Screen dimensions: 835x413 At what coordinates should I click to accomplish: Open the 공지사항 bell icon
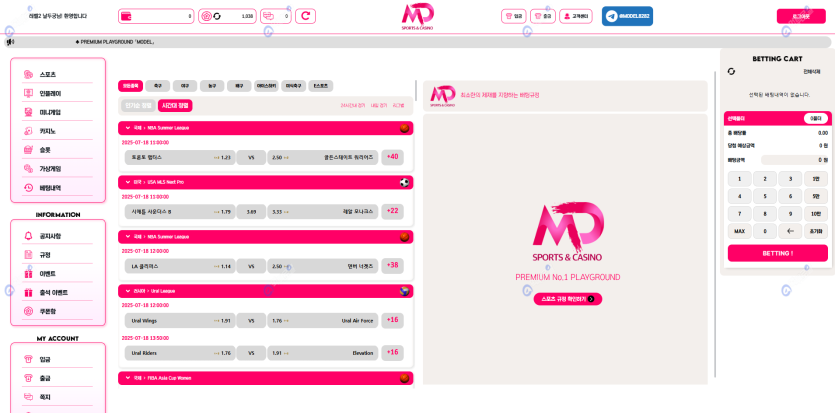[29, 236]
